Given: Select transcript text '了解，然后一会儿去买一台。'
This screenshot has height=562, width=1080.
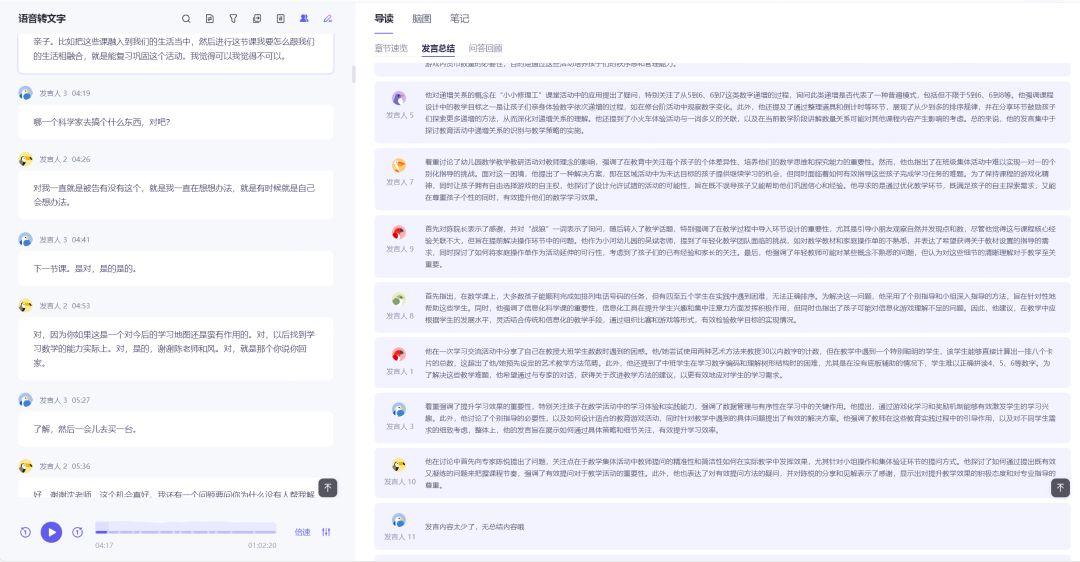Looking at the screenshot, I should (85, 429).
